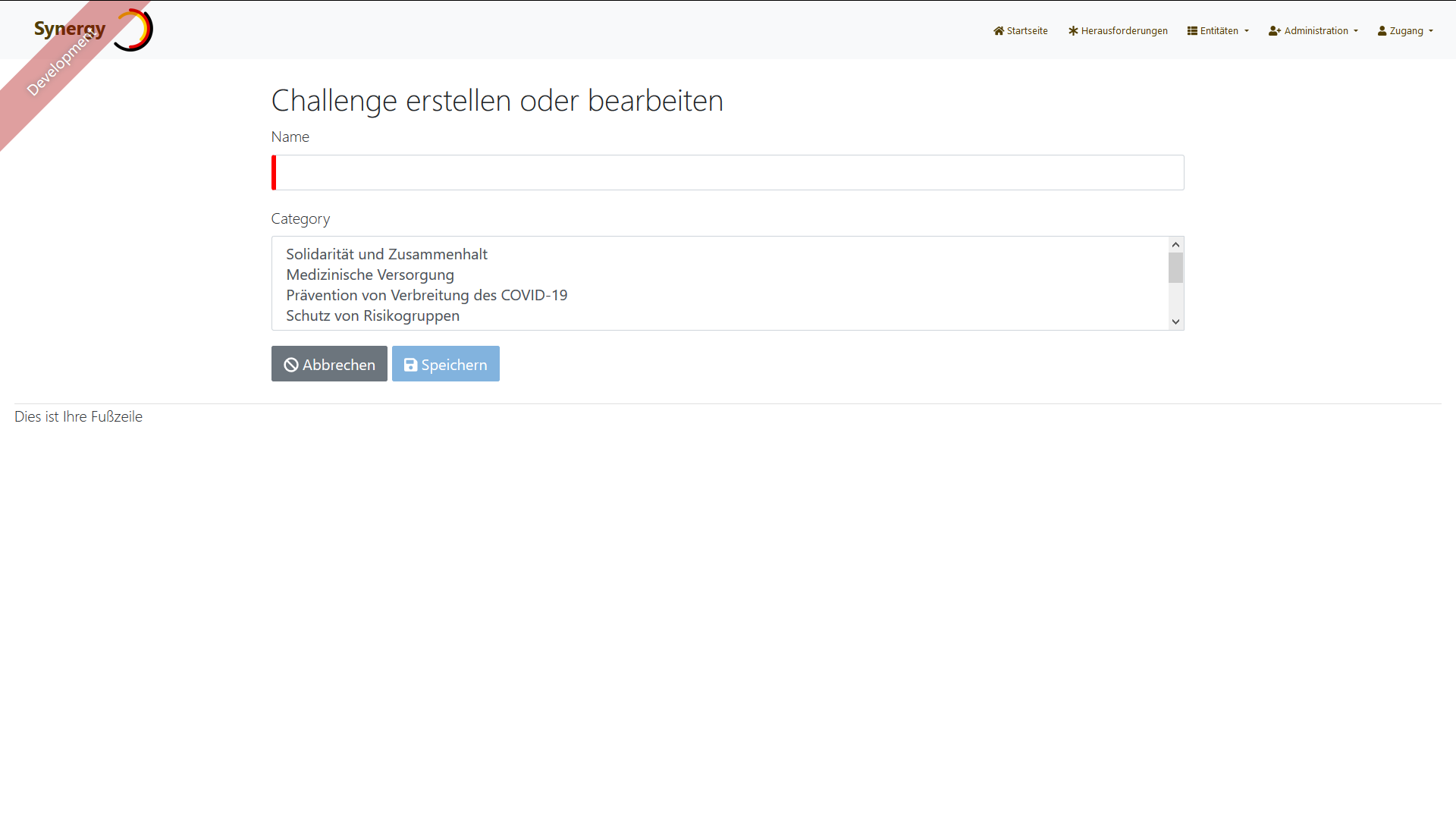Expand the Entitäten dropdown caret
The width and height of the screenshot is (1456, 819).
point(1247,31)
